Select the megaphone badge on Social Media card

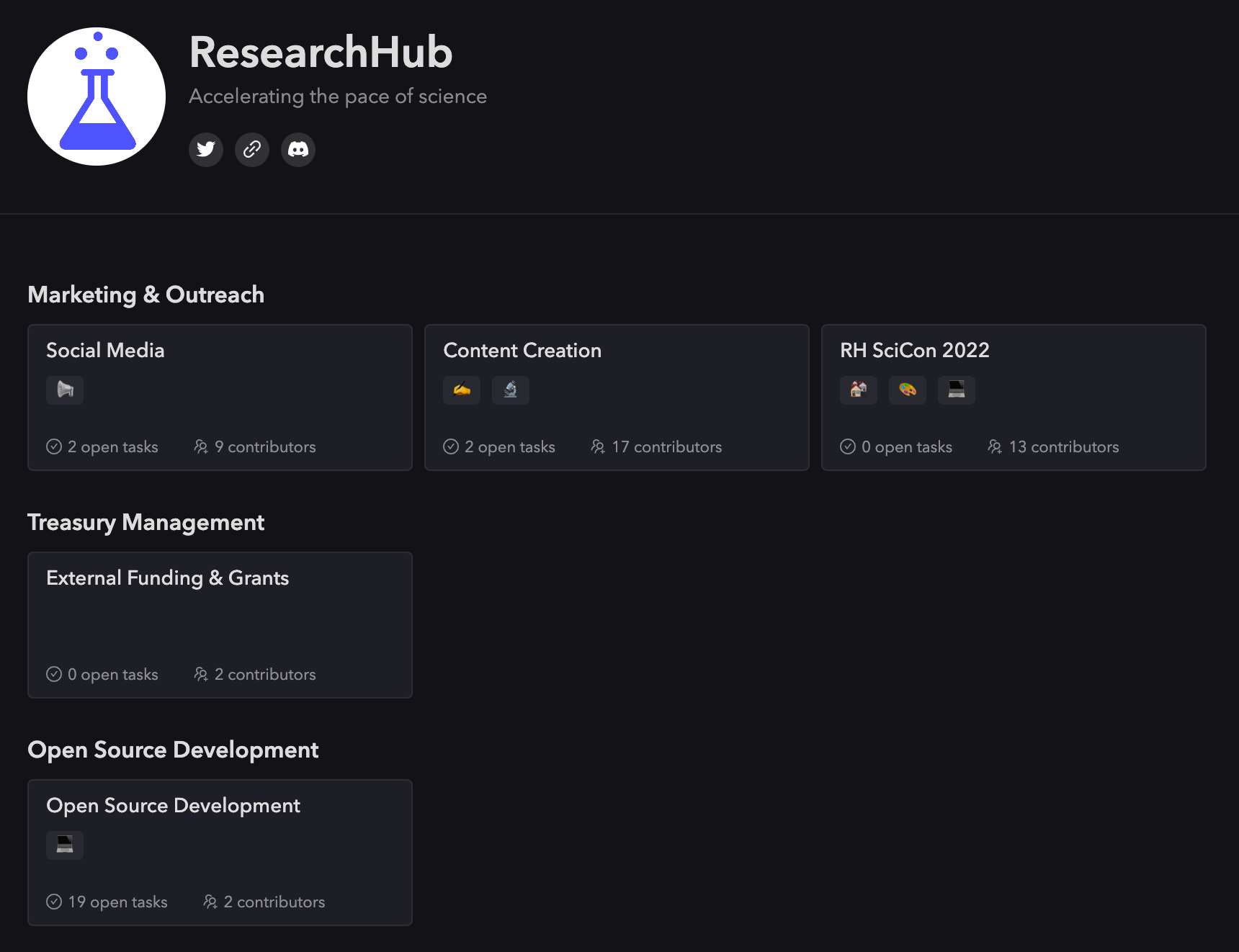(64, 390)
